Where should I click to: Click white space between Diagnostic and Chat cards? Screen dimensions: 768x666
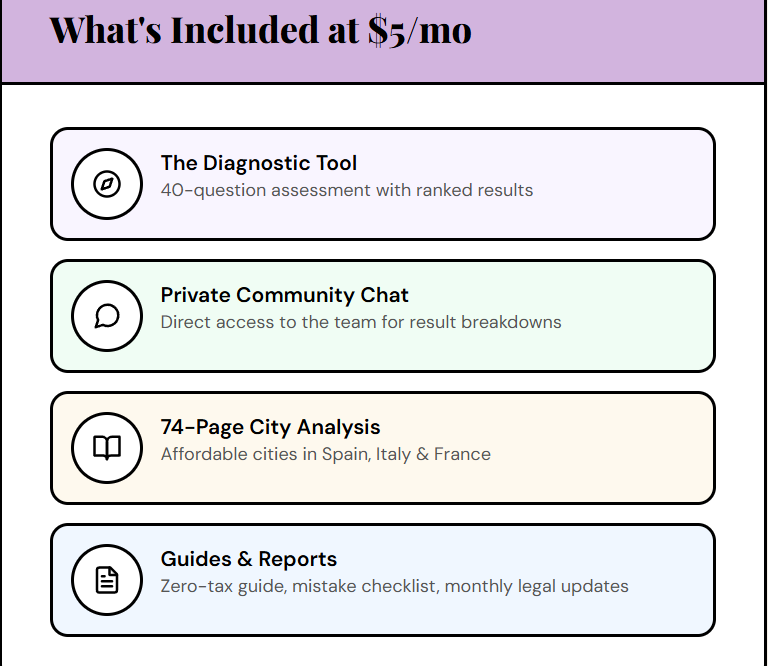tap(382, 250)
